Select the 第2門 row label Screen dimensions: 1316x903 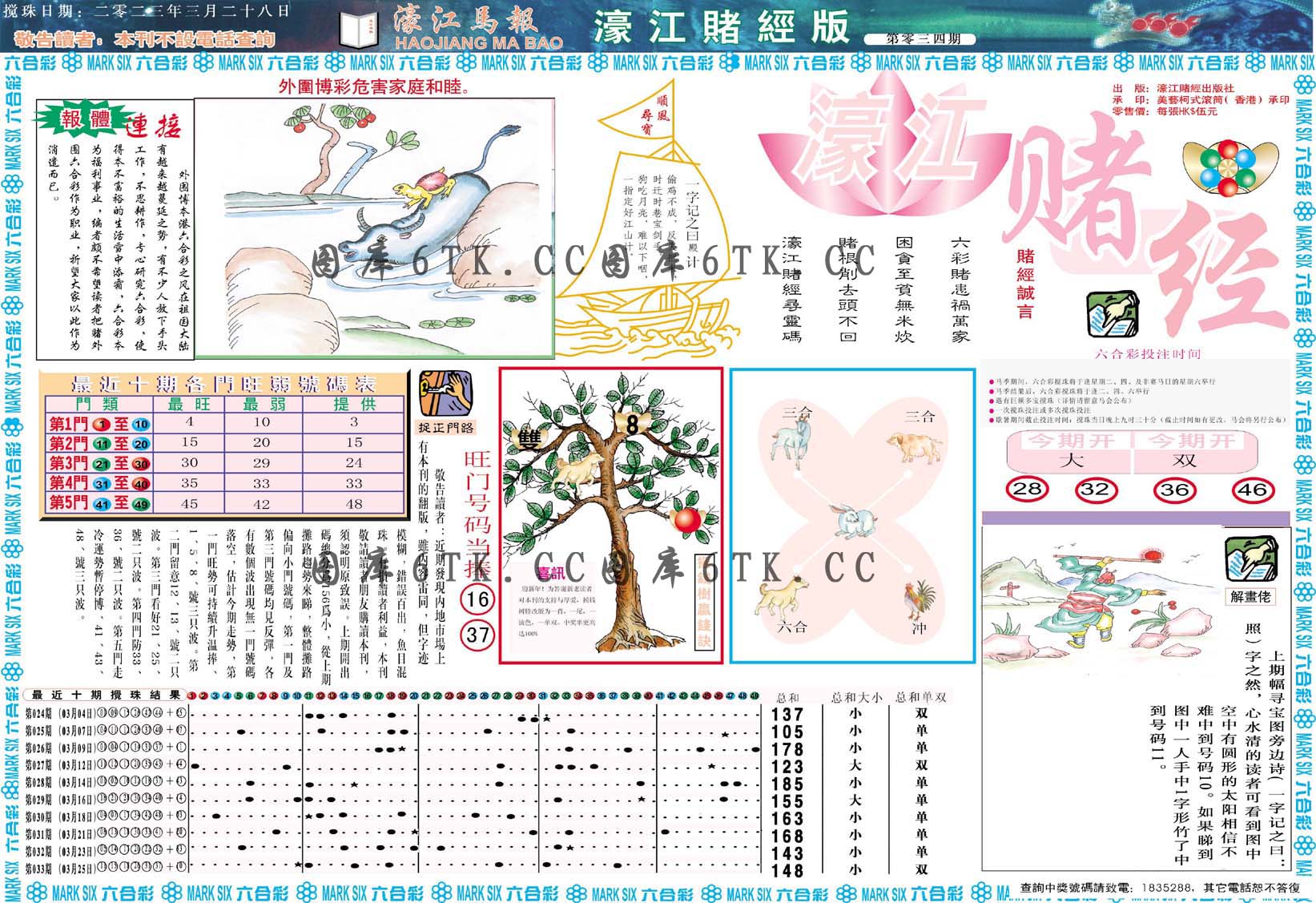click(101, 443)
